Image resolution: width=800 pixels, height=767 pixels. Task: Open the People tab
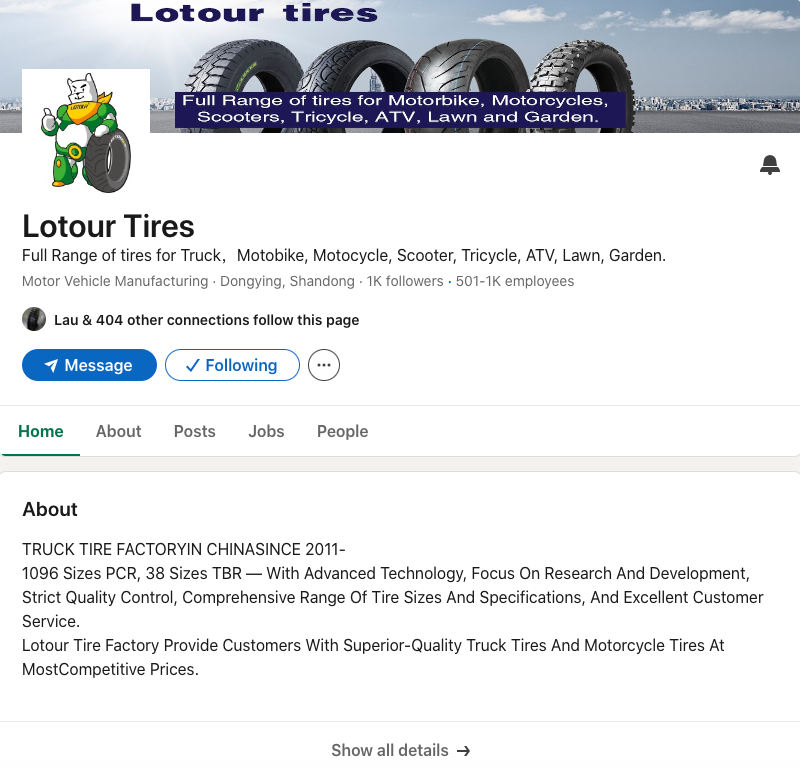tap(342, 431)
